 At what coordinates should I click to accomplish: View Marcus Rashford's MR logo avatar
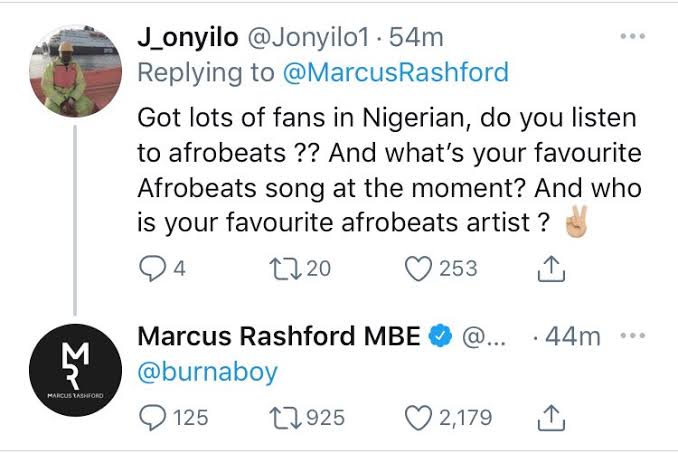(71, 373)
